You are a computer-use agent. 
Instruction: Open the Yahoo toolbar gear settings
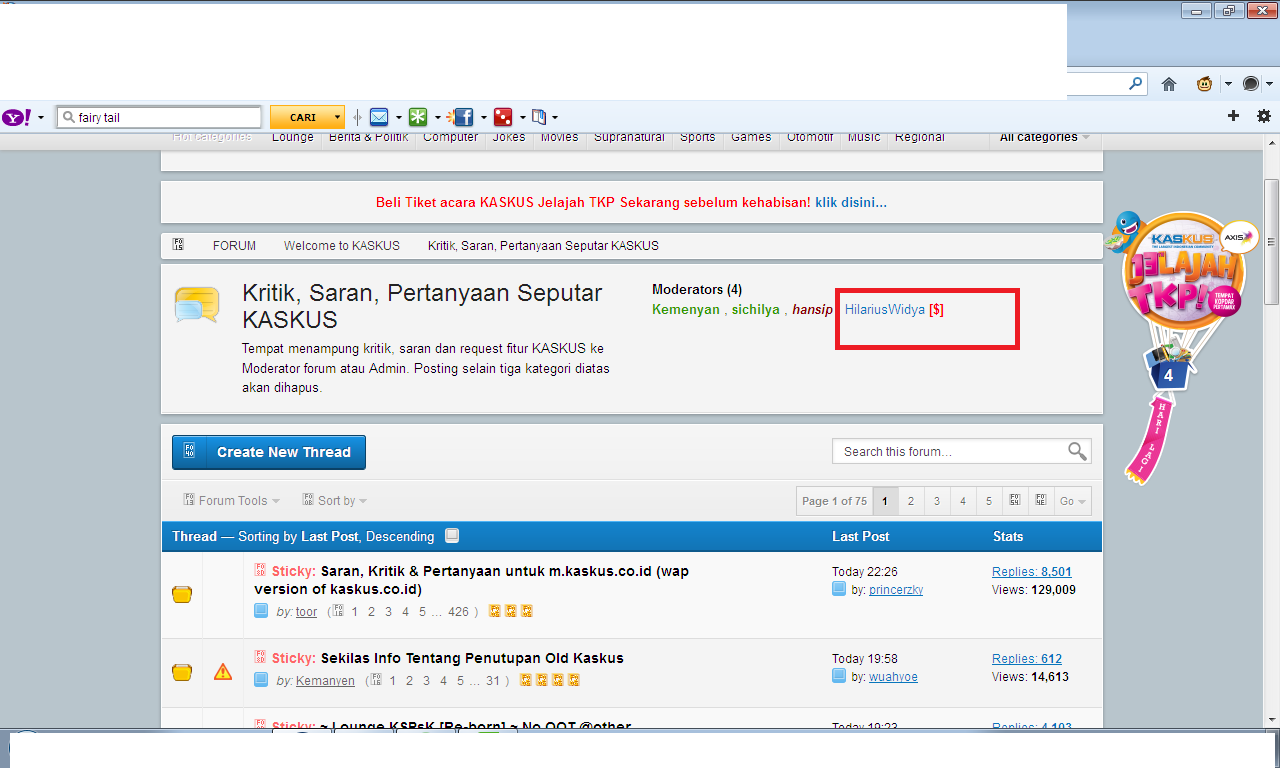coord(1264,116)
